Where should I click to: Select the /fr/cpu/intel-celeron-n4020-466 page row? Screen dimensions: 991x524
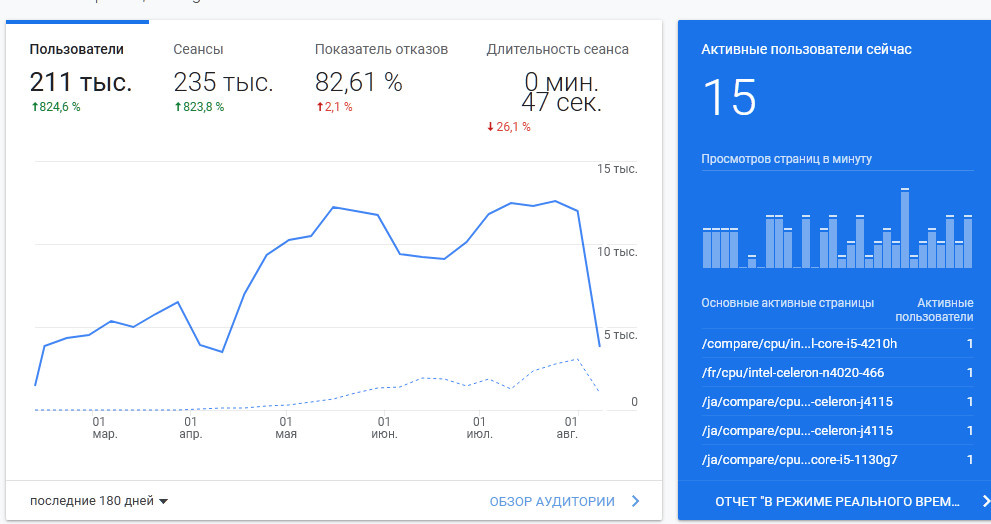(x=793, y=373)
